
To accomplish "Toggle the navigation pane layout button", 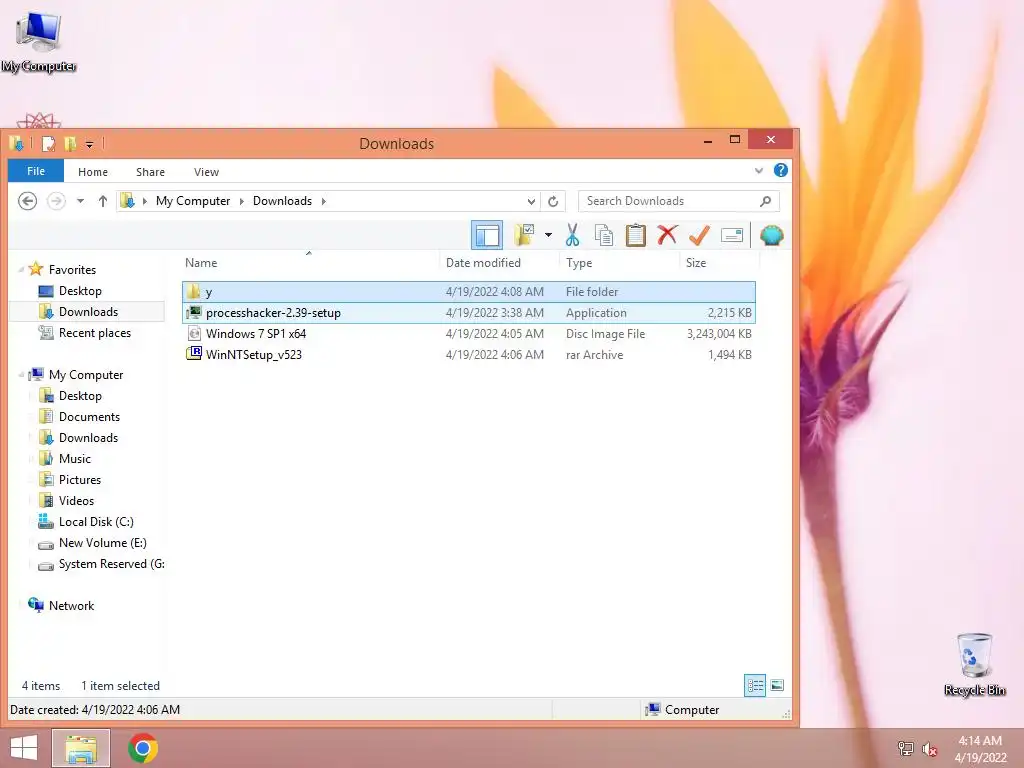I will coord(487,235).
